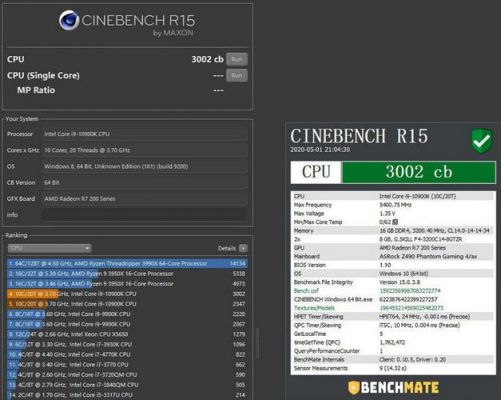Open the ranking CPU dropdown
Viewport: 501px width, 400px height.
click(49, 248)
